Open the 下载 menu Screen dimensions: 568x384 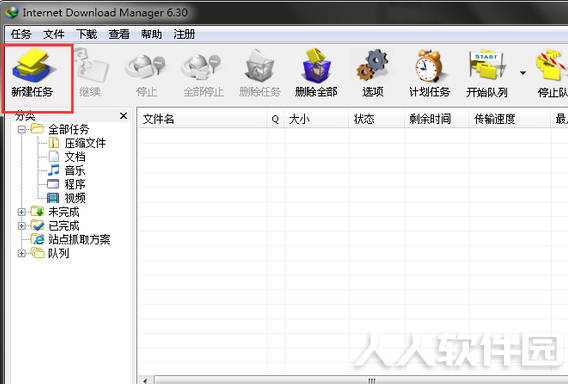pyautogui.click(x=86, y=34)
